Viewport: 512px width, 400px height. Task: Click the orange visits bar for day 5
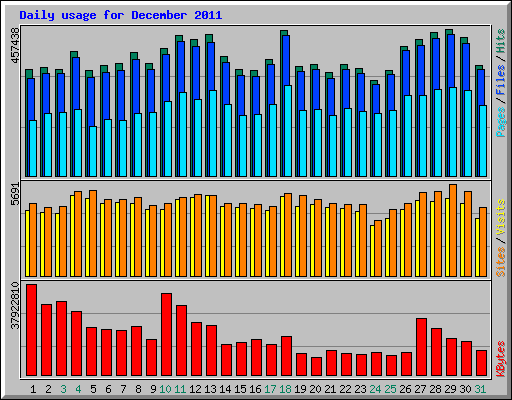point(93,233)
